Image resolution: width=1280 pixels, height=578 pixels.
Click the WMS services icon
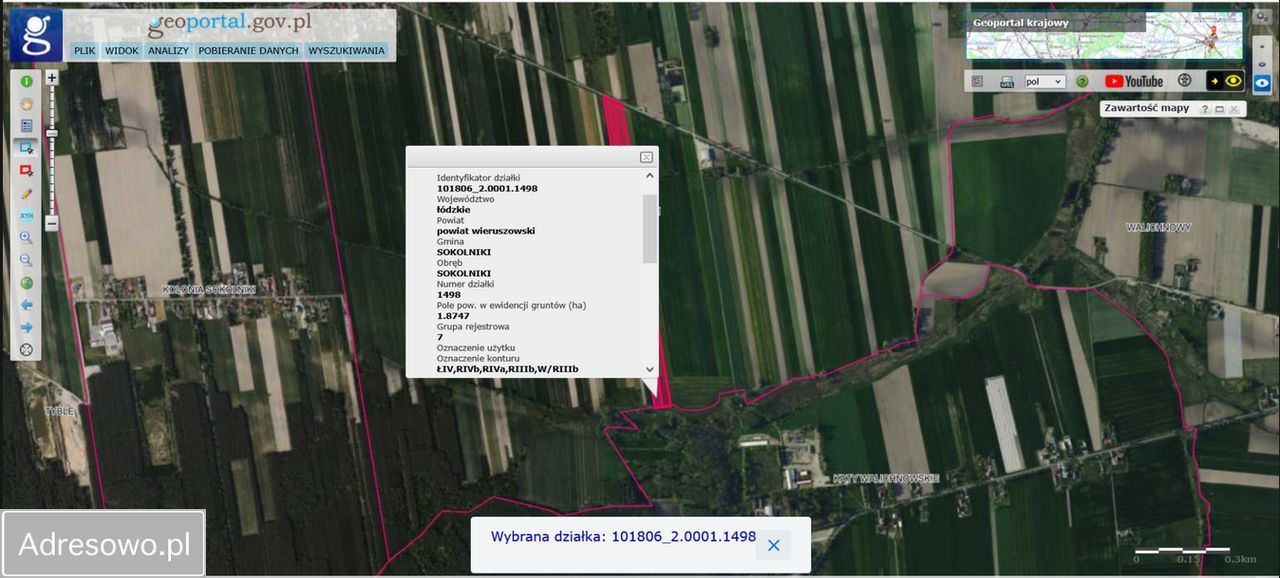pyautogui.click(x=1007, y=81)
